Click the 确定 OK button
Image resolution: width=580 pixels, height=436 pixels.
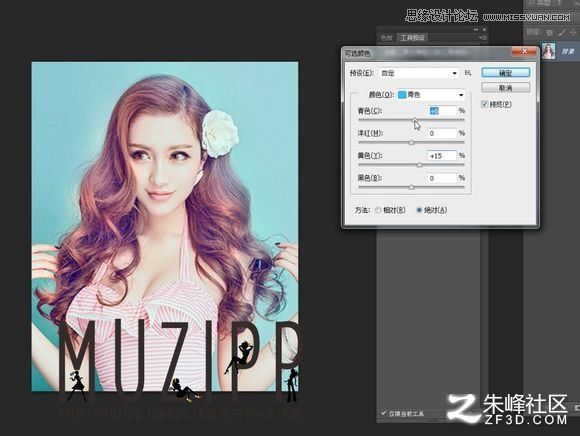click(505, 73)
